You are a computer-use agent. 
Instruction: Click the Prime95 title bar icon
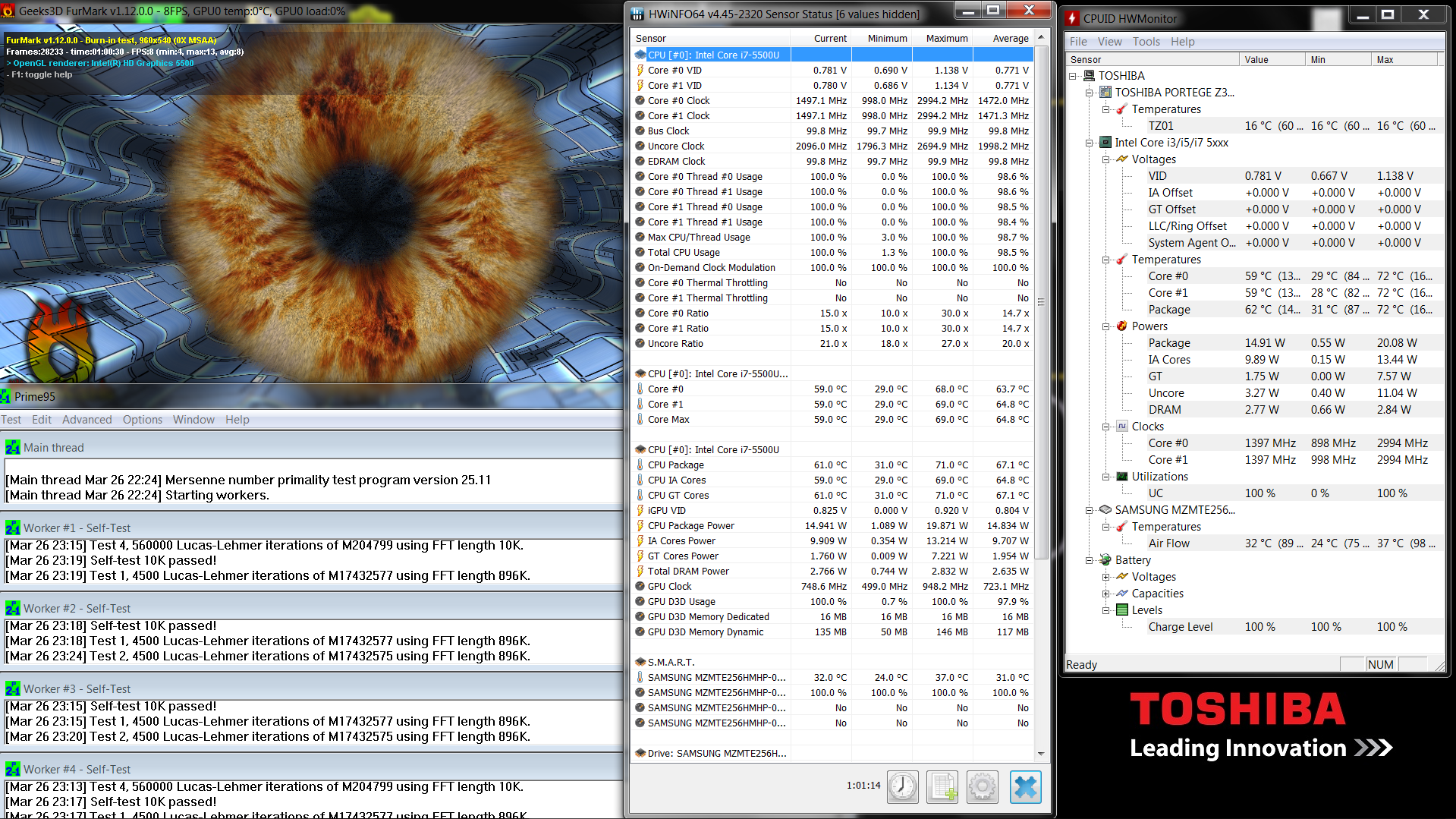pos(6,396)
